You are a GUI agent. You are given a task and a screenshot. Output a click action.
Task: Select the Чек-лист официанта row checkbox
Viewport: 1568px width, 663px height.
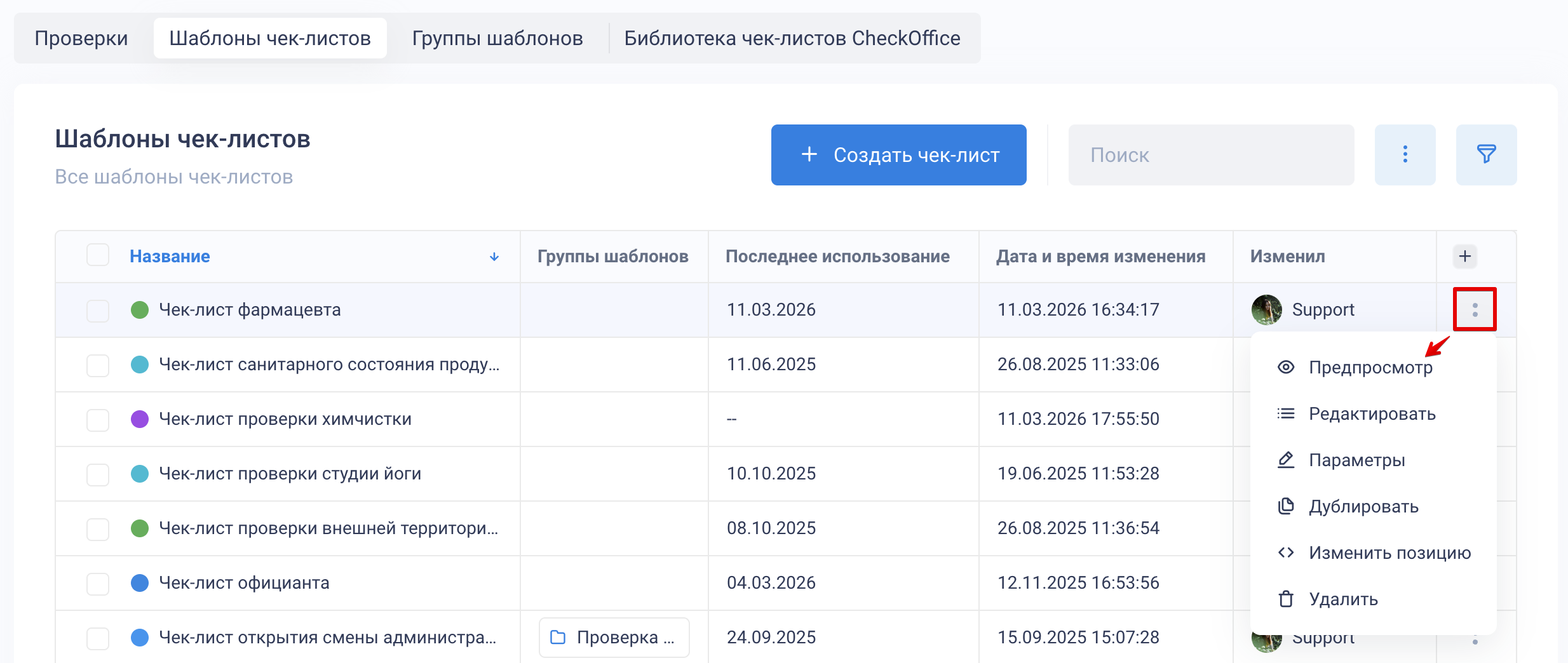click(x=98, y=584)
